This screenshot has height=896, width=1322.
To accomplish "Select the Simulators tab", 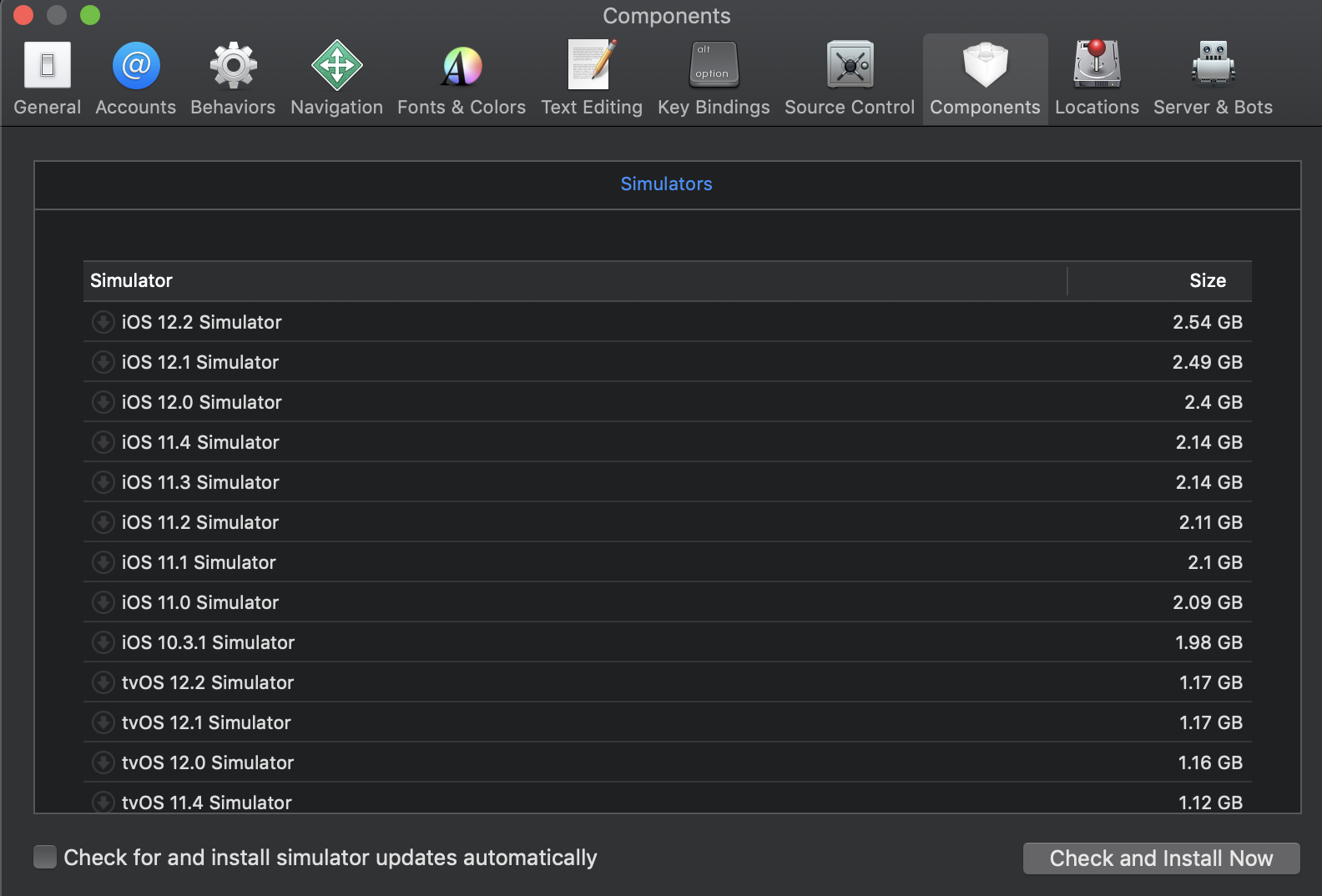I will pyautogui.click(x=666, y=184).
